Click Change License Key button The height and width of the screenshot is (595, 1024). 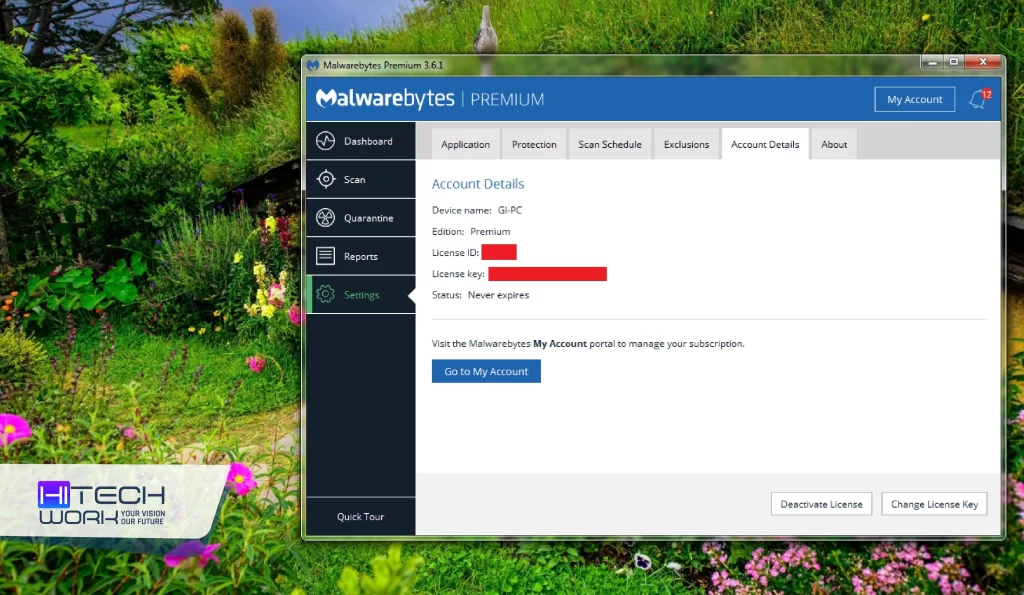click(x=935, y=504)
